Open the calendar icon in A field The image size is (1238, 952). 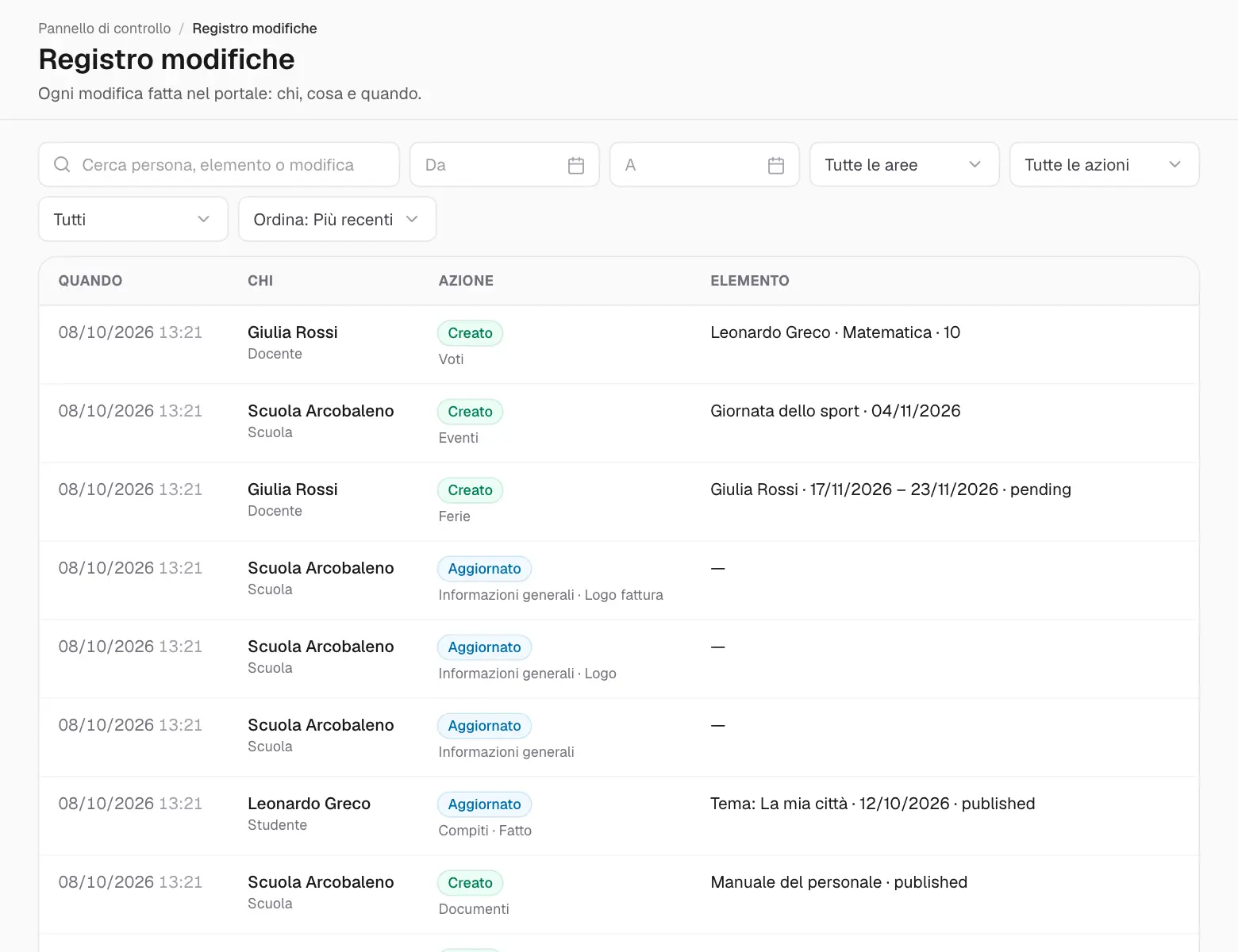pos(776,165)
